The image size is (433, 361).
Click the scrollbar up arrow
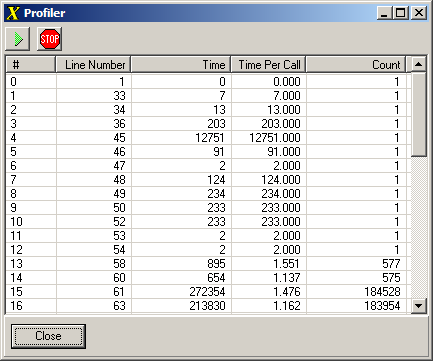[418, 64]
